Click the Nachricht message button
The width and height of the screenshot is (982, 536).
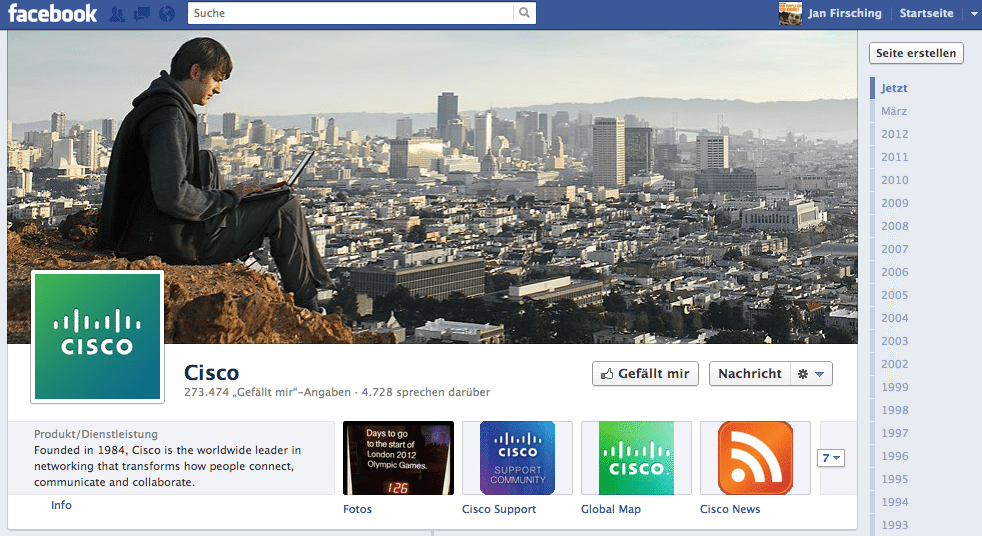click(x=750, y=374)
